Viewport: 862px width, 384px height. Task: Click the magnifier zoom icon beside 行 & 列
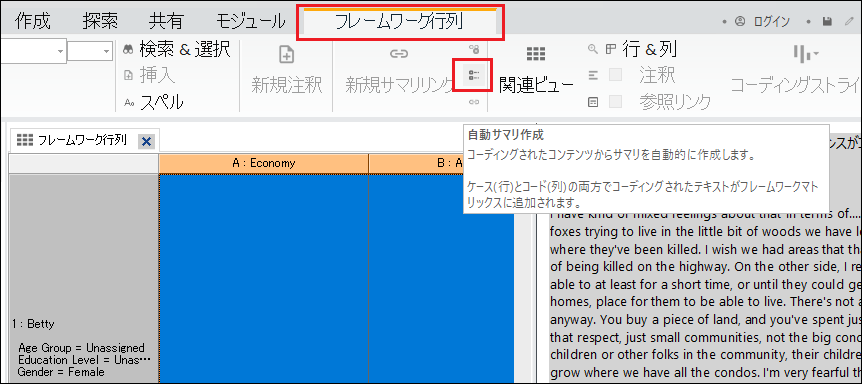click(x=593, y=49)
